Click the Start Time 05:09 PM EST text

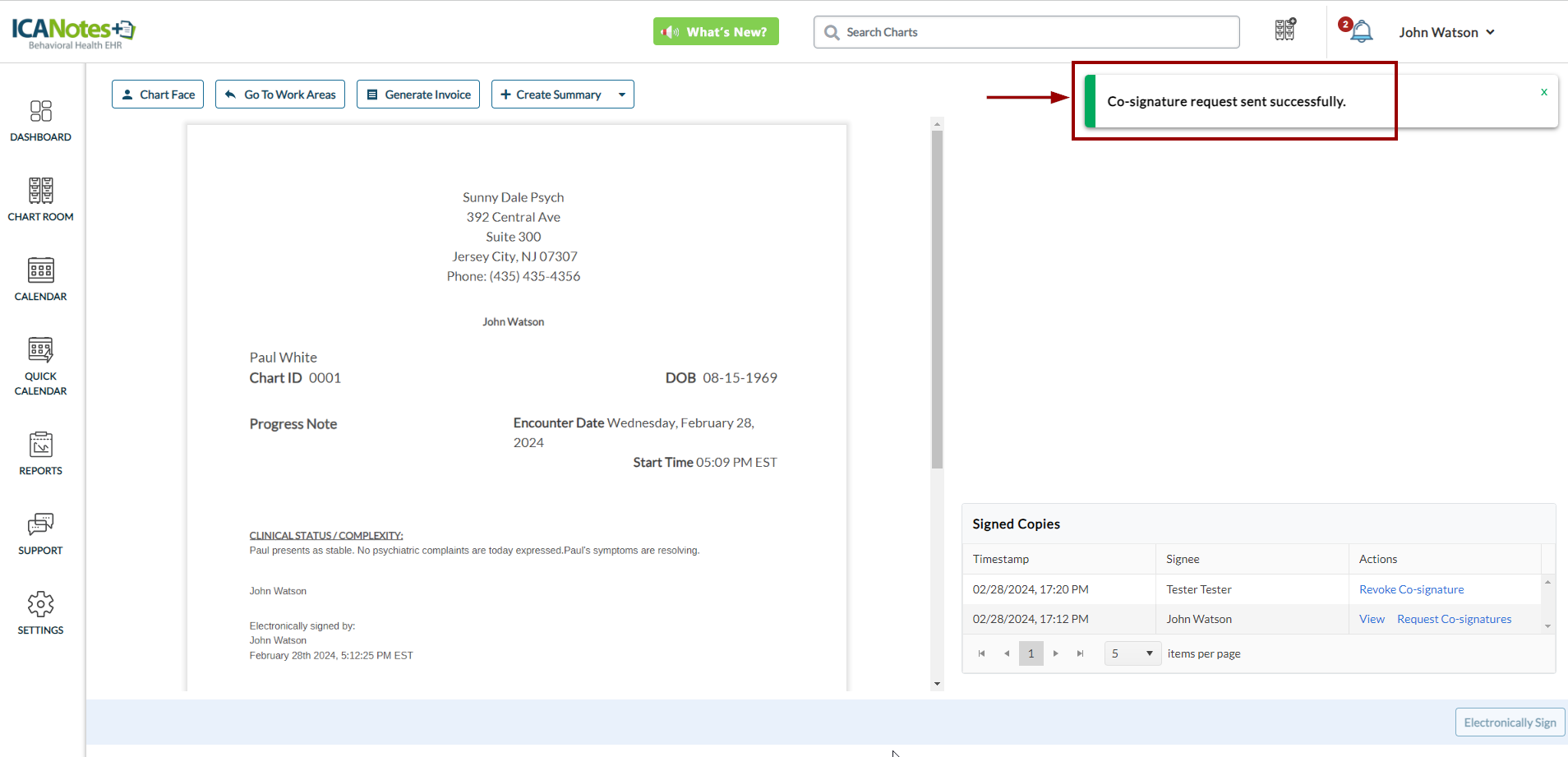[705, 463]
